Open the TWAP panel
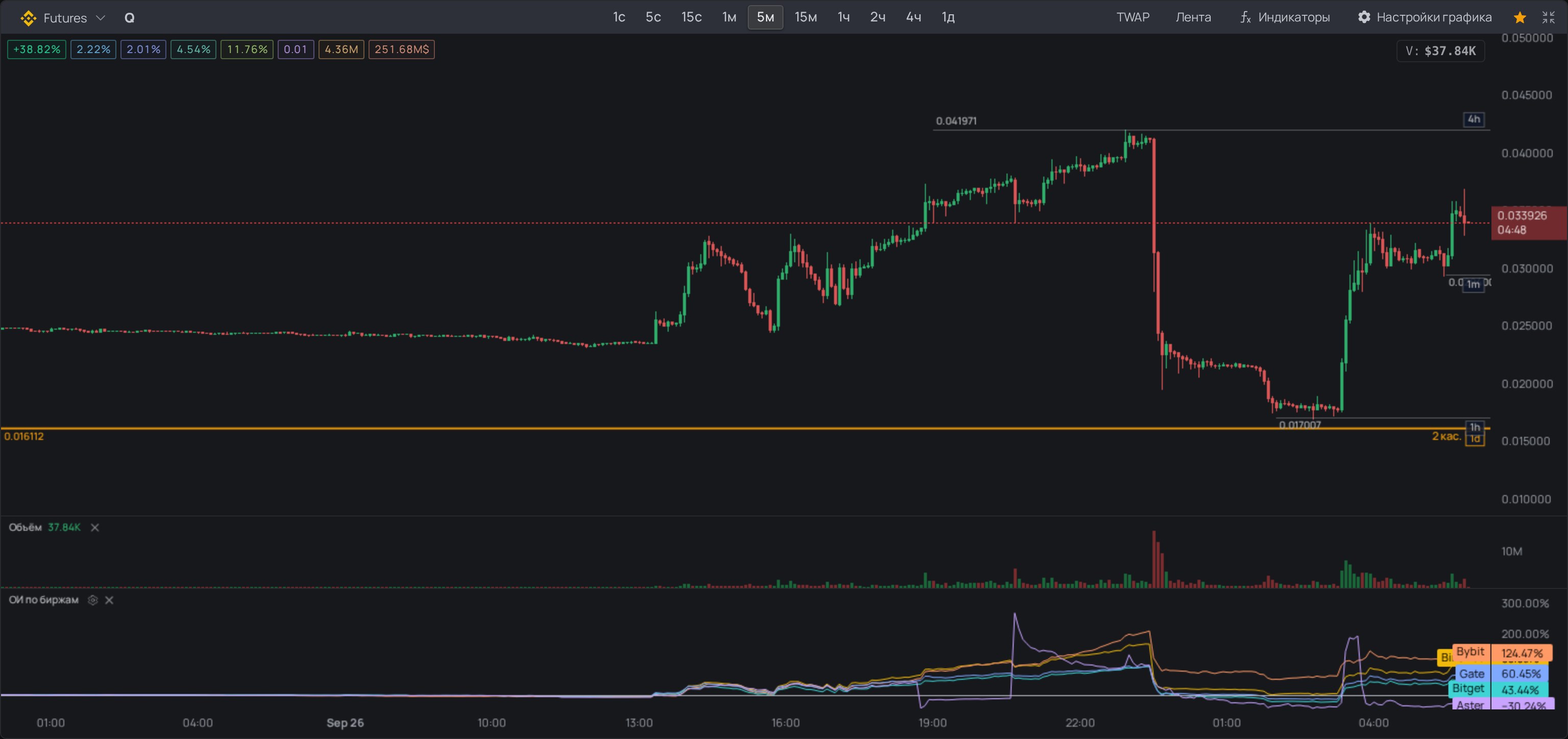 pos(1133,17)
